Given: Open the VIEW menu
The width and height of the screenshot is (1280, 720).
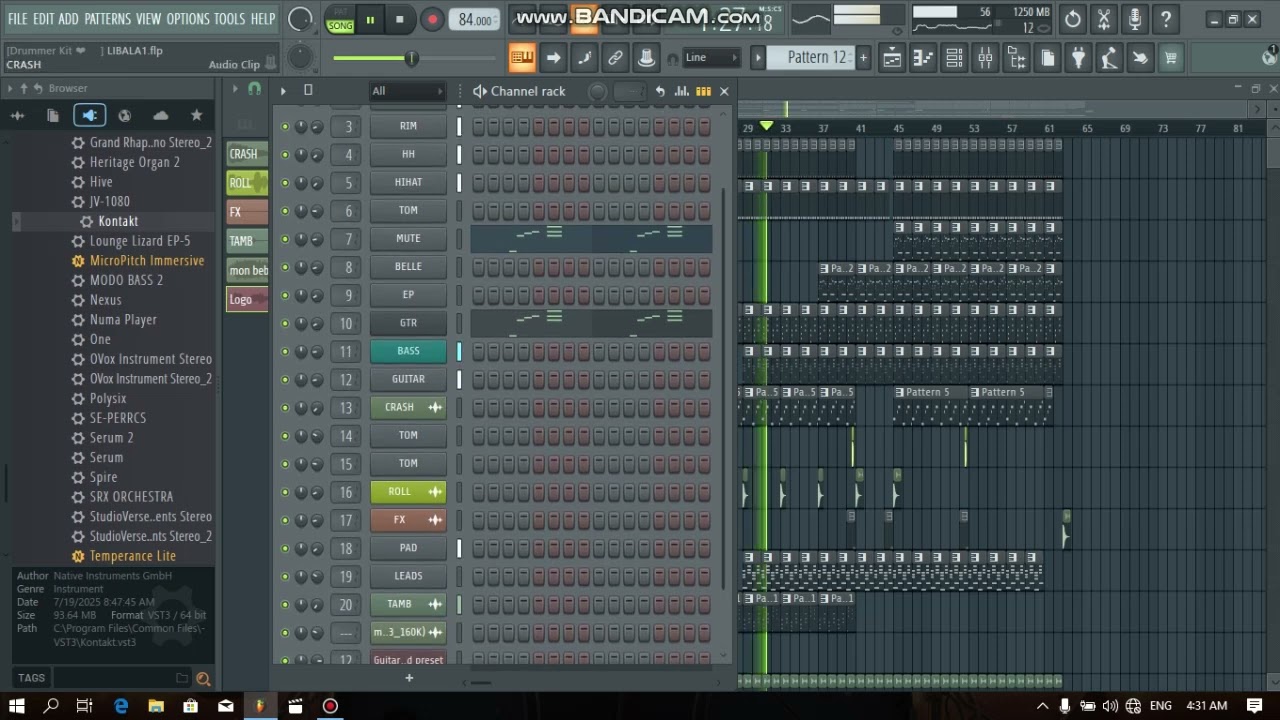Looking at the screenshot, I should tap(148, 19).
